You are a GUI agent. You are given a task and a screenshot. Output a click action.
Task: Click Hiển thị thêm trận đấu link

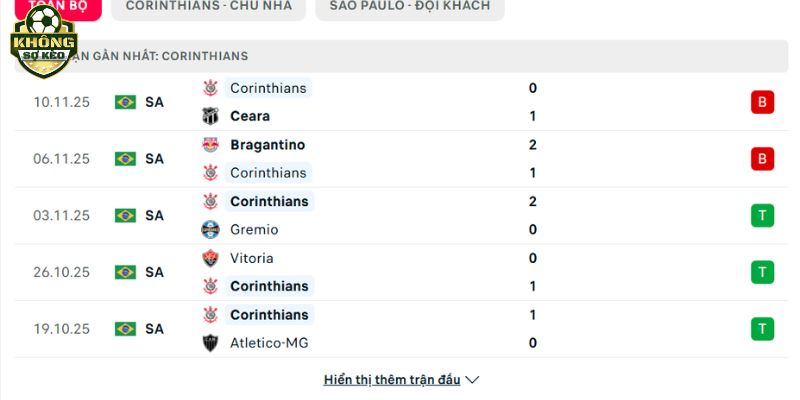[x=392, y=380]
